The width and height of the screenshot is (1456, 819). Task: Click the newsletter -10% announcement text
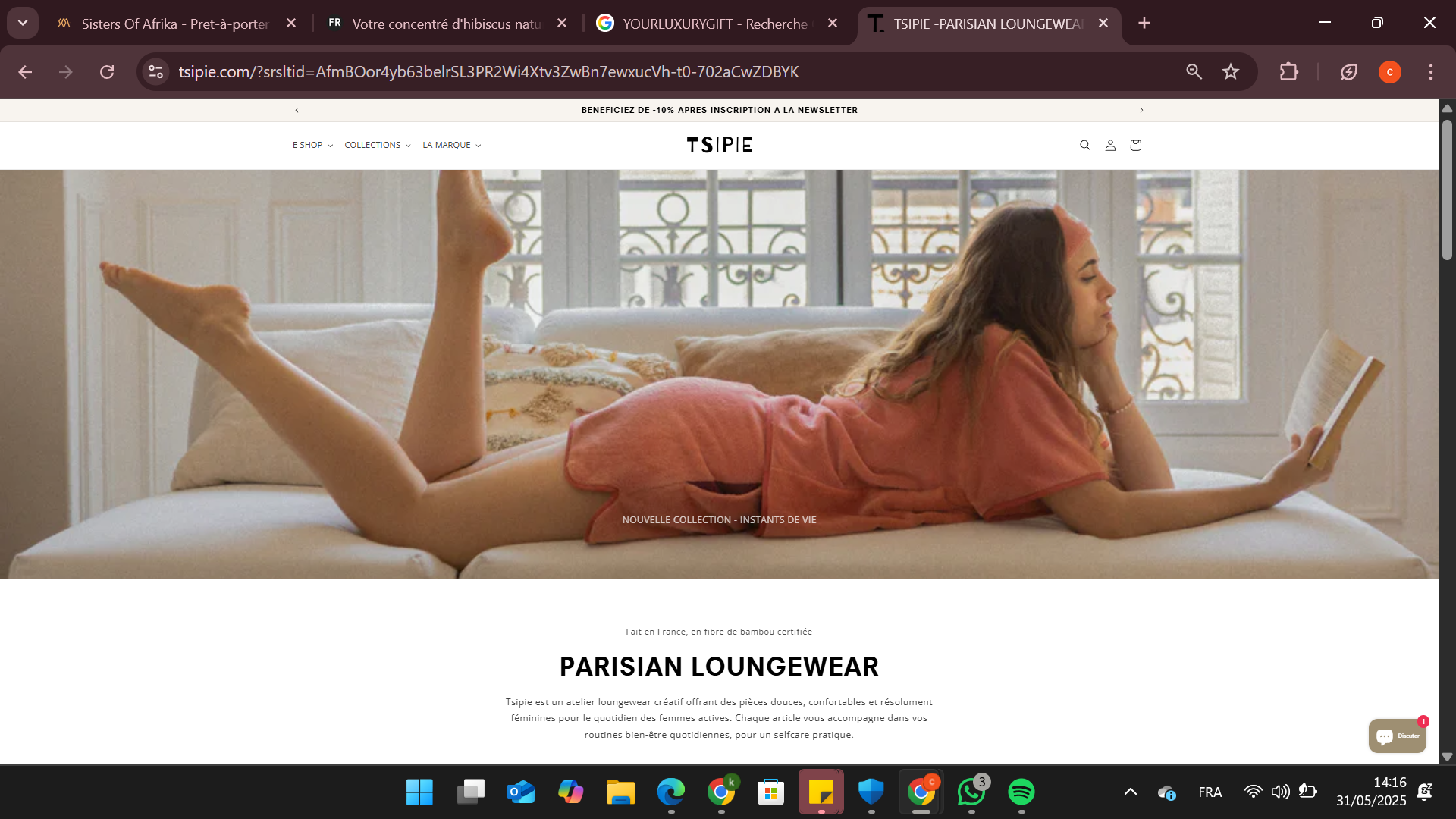point(719,110)
